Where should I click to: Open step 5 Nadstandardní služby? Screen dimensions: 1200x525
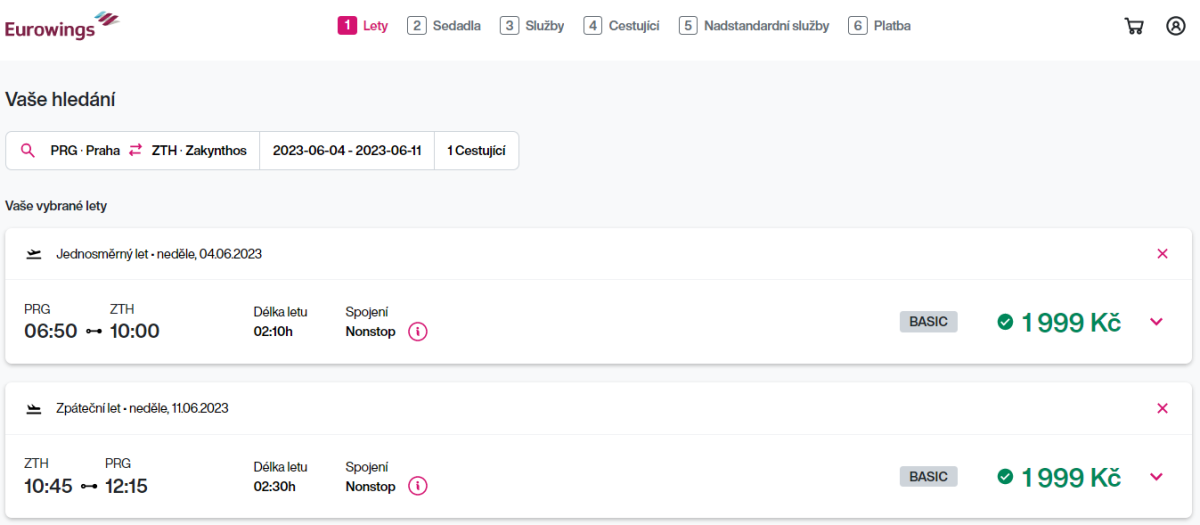tap(753, 26)
